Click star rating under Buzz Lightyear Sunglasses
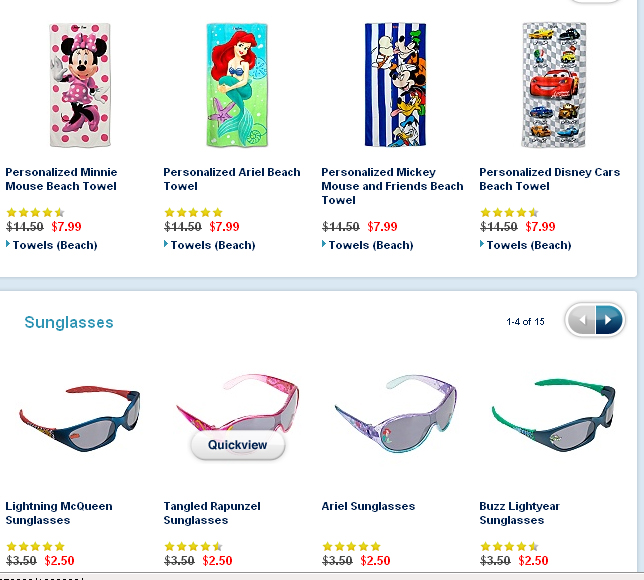Screen dimensions: 644x580 coord(509,546)
